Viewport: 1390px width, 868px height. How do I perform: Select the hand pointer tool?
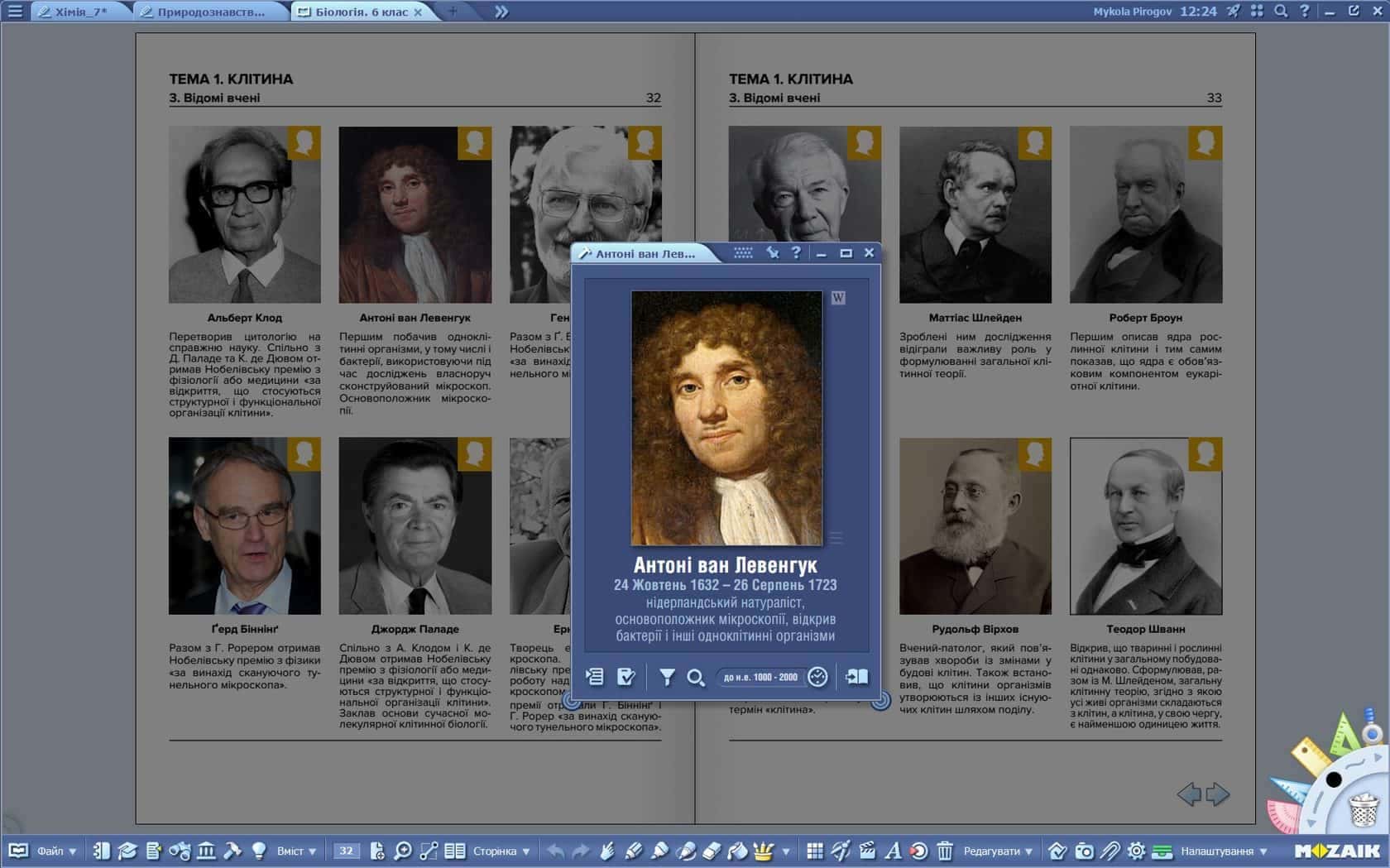coord(607,851)
